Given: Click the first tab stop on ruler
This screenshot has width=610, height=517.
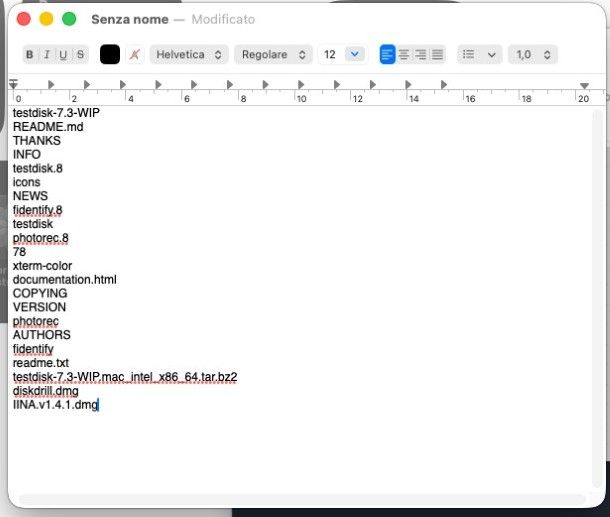Looking at the screenshot, I should tap(51, 84).
